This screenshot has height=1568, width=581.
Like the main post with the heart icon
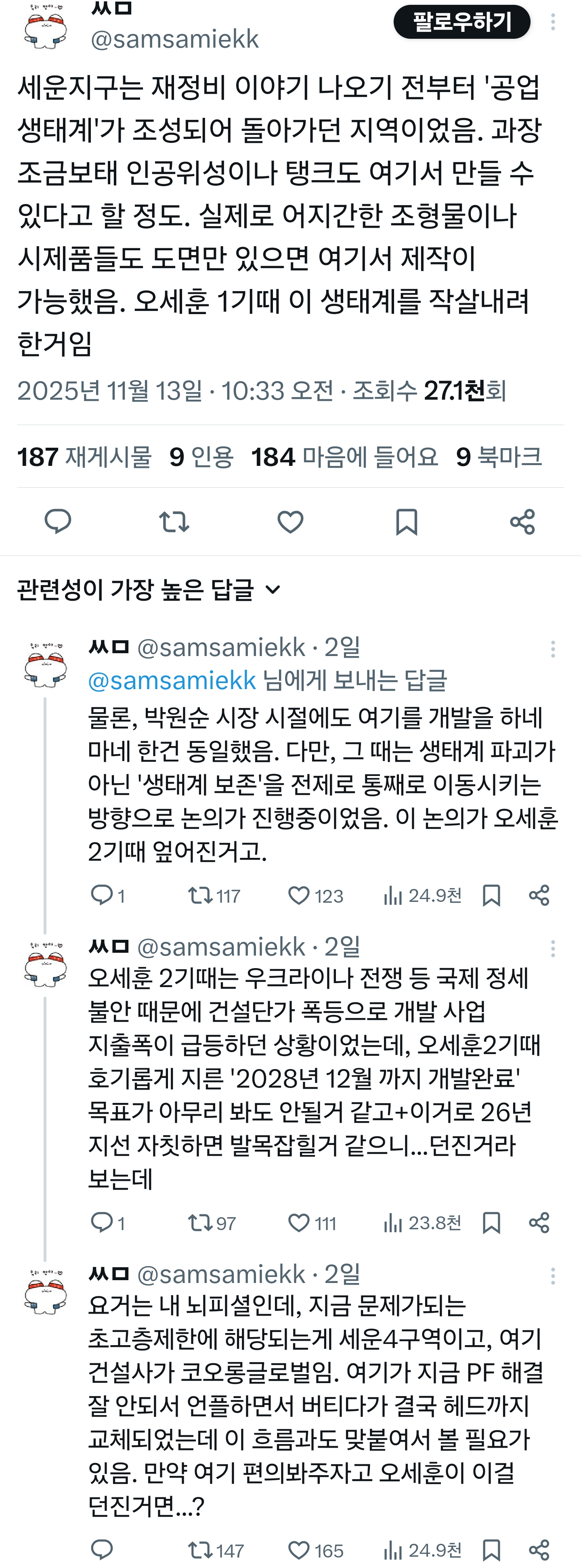point(291,522)
